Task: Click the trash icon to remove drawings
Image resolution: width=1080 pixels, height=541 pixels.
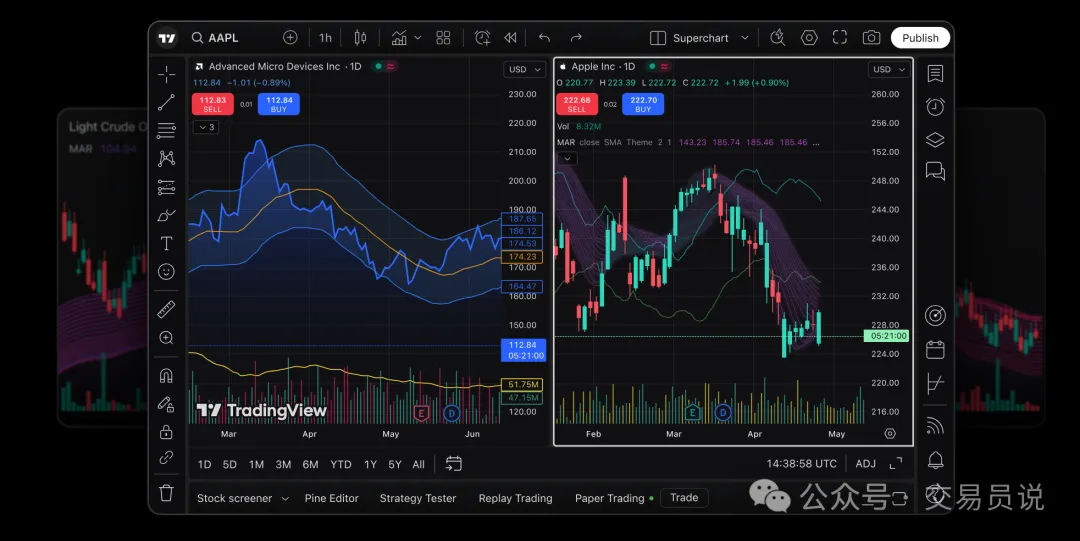Action: [x=166, y=493]
